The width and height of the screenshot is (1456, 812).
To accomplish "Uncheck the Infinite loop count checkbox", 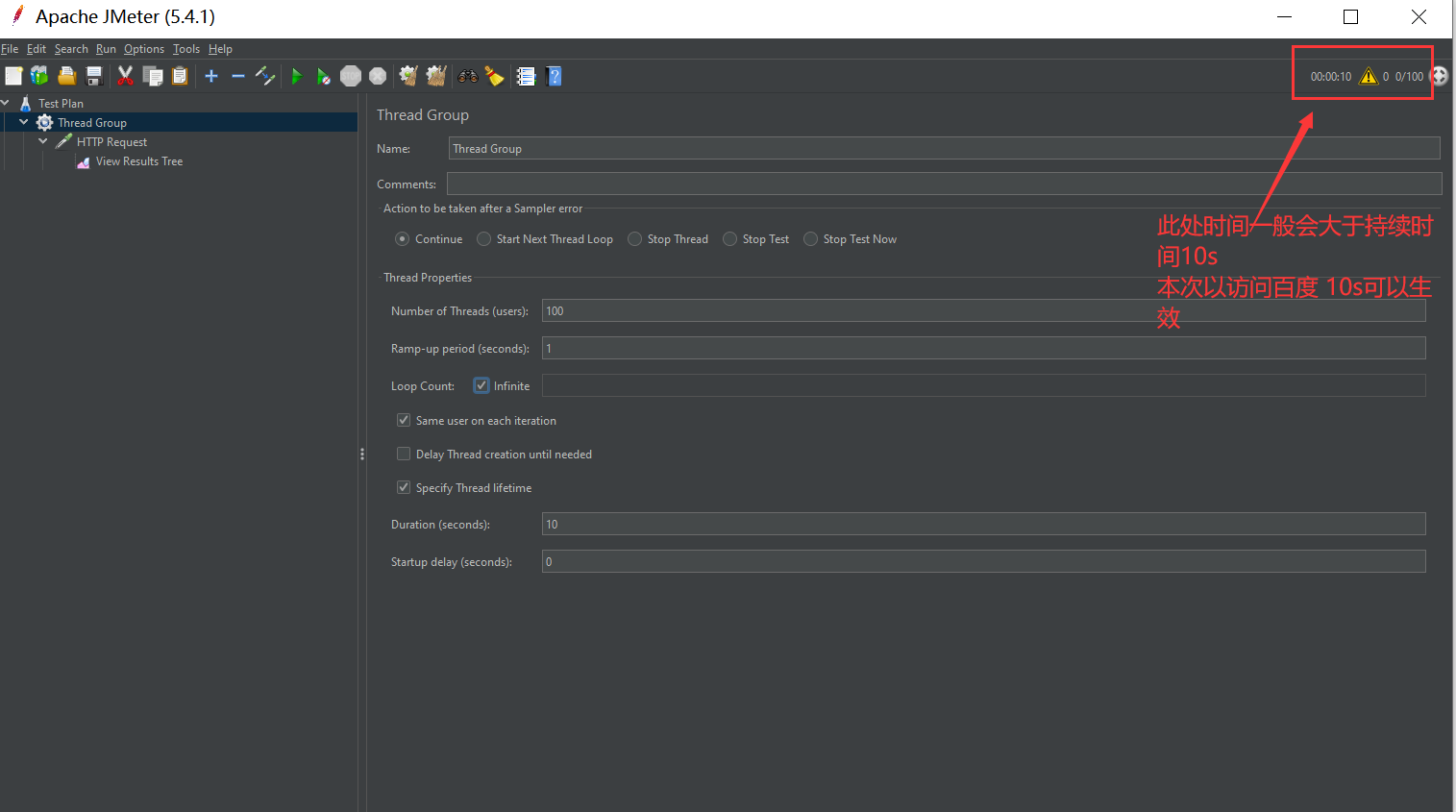I will pos(481,385).
